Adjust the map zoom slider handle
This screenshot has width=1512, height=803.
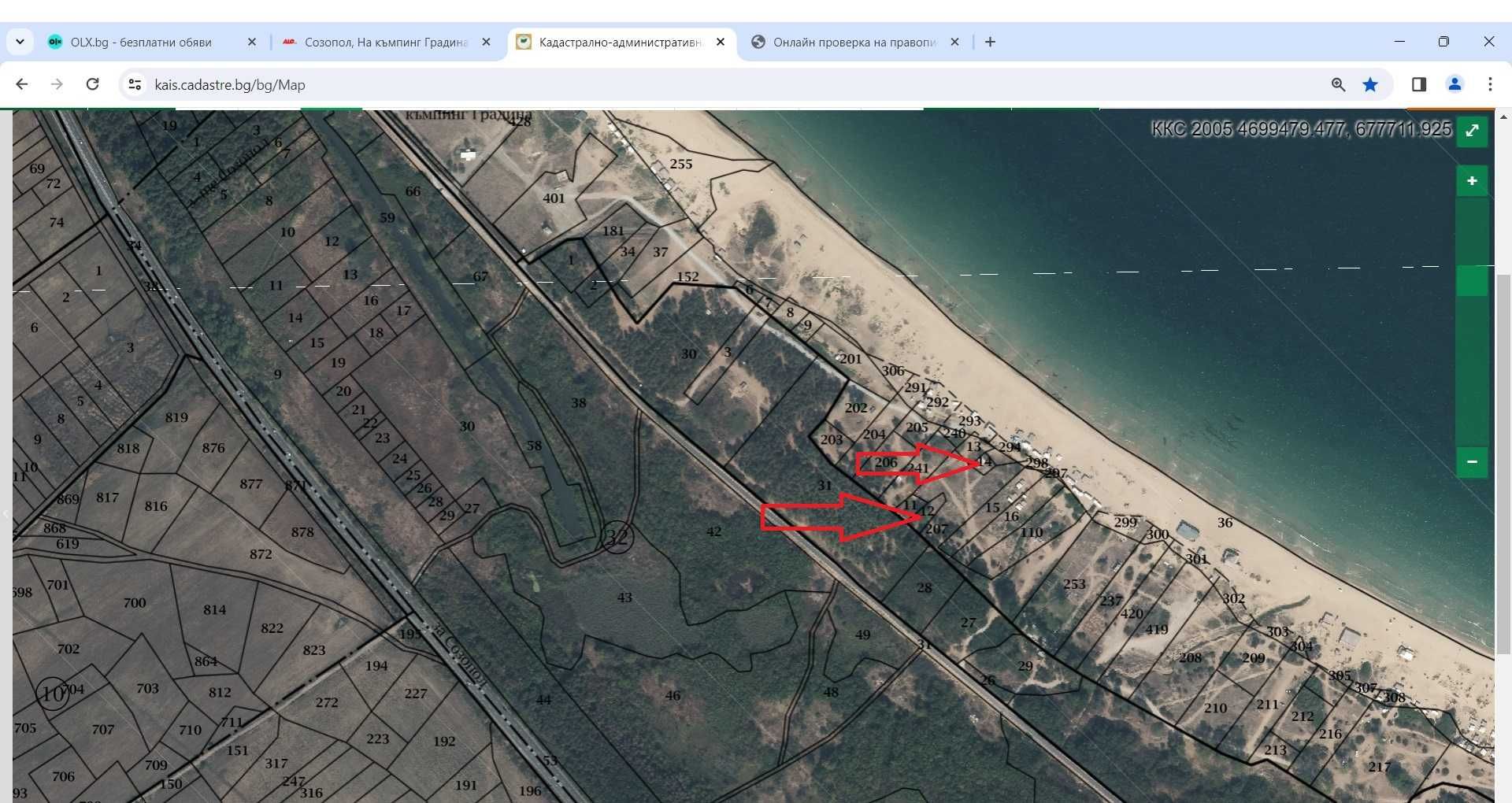coord(1472,280)
